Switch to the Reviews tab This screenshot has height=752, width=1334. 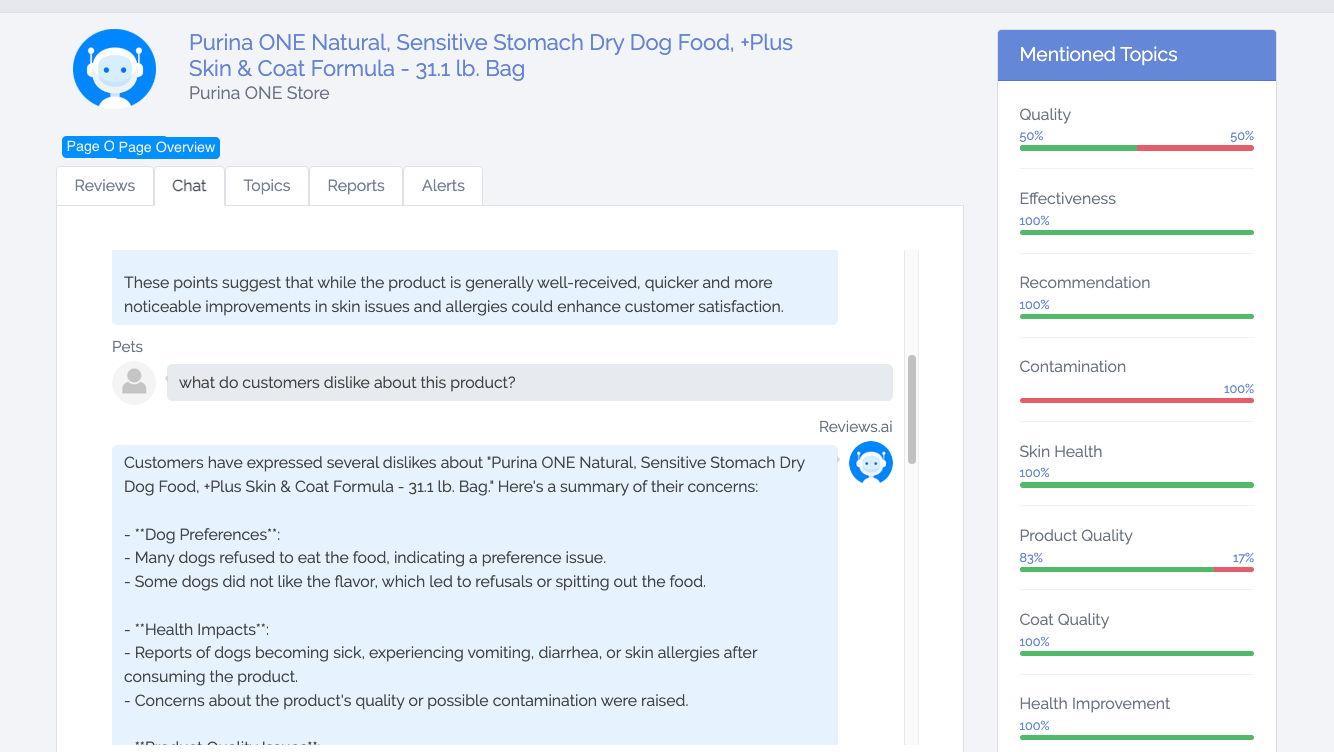tap(104, 185)
